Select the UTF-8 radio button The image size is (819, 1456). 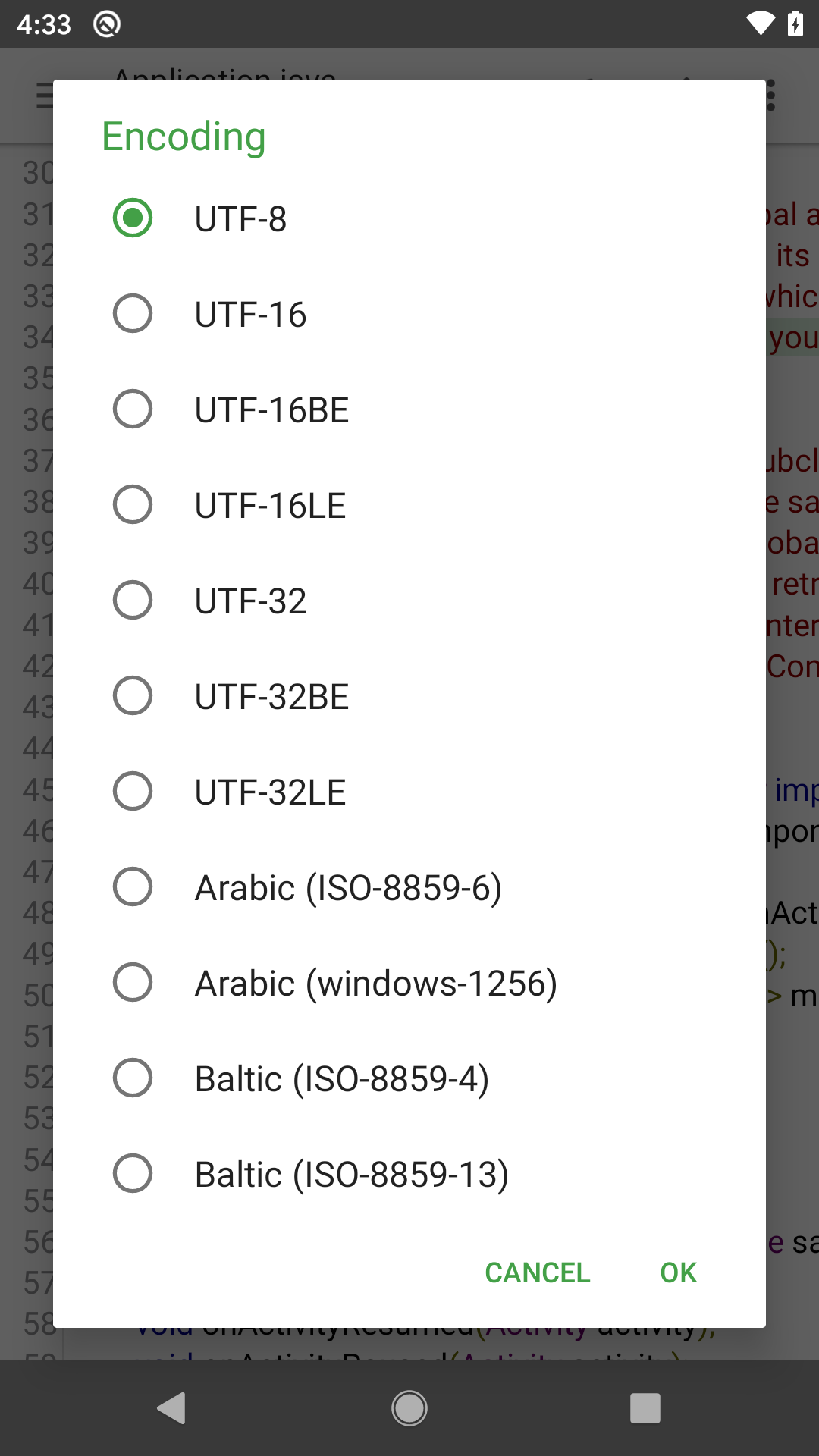point(133,218)
